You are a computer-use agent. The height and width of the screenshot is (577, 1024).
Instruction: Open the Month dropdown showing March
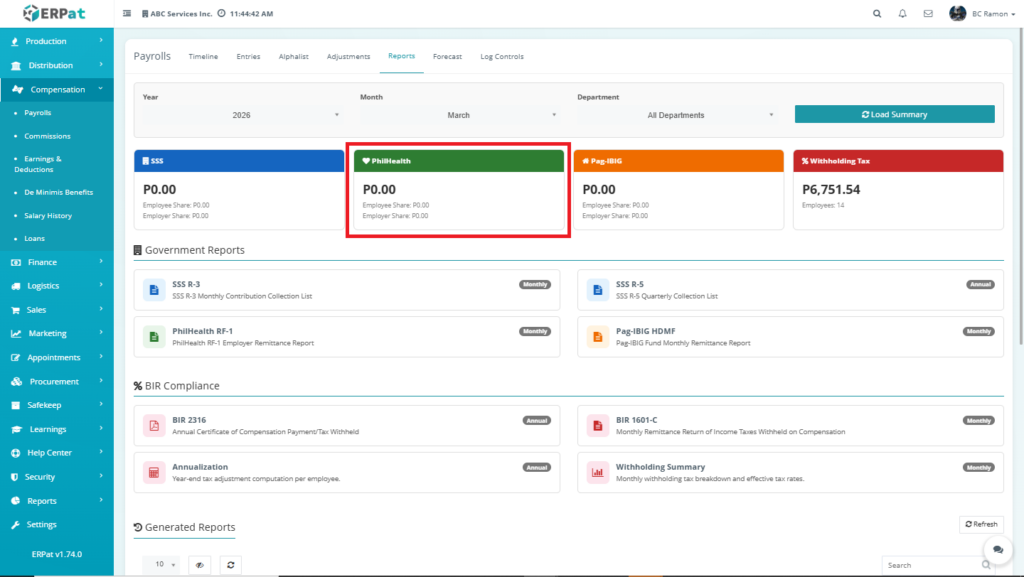(458, 115)
